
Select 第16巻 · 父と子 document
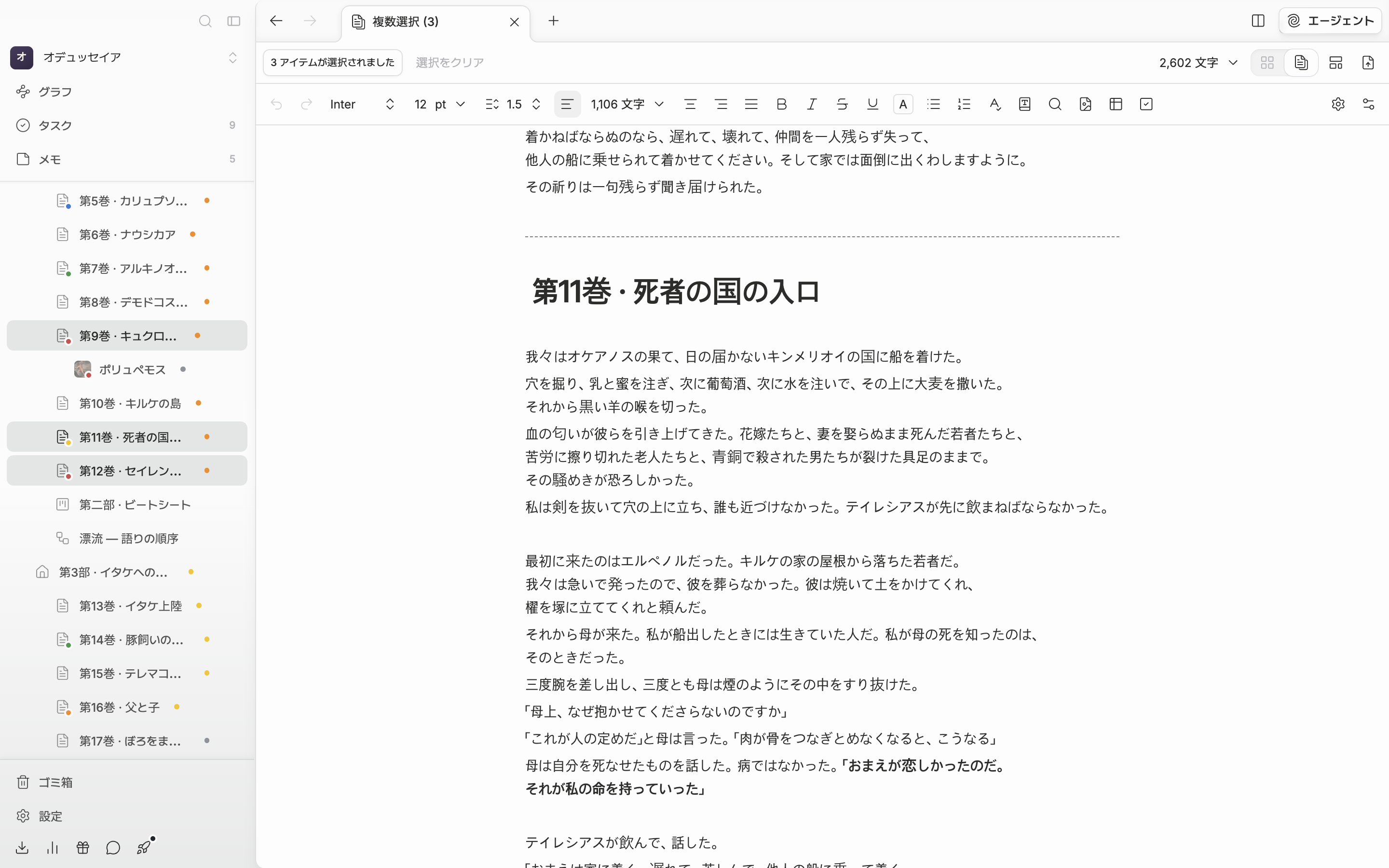click(127, 706)
